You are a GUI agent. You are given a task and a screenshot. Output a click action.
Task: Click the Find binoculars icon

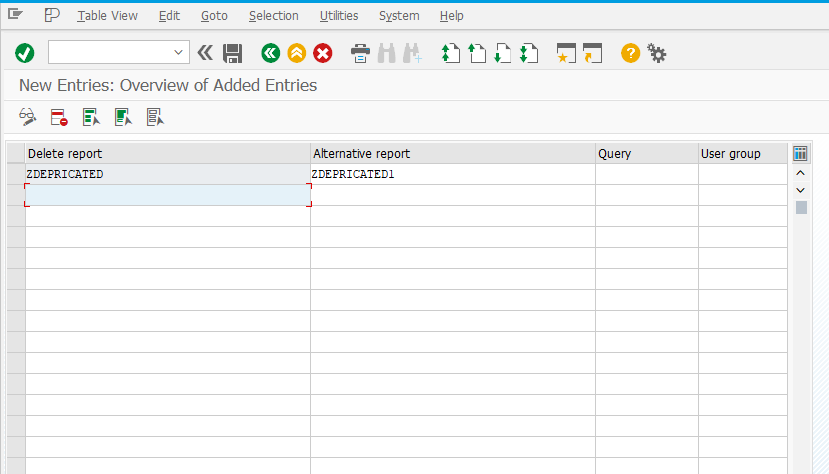(386, 53)
